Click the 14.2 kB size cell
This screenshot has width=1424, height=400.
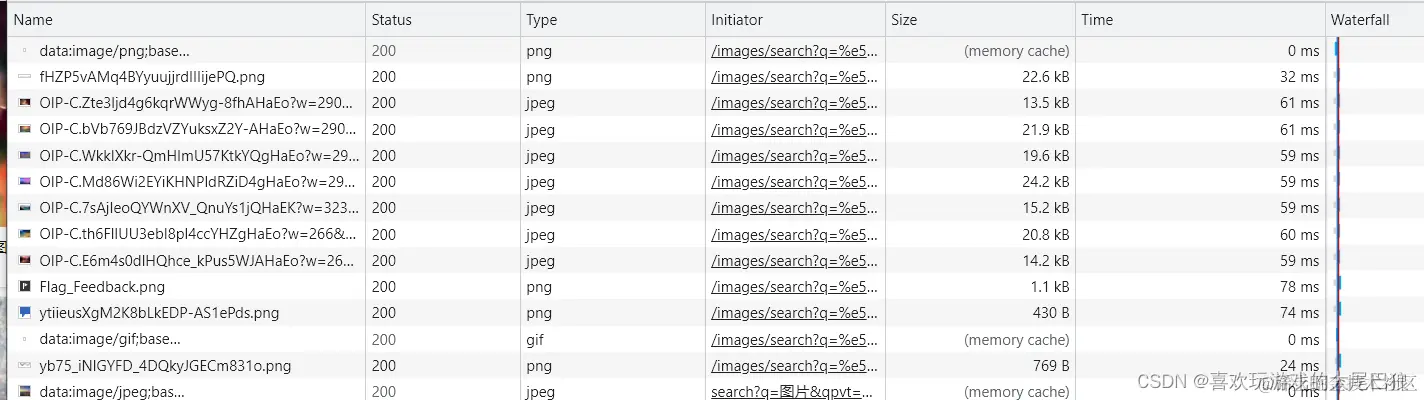point(1046,261)
